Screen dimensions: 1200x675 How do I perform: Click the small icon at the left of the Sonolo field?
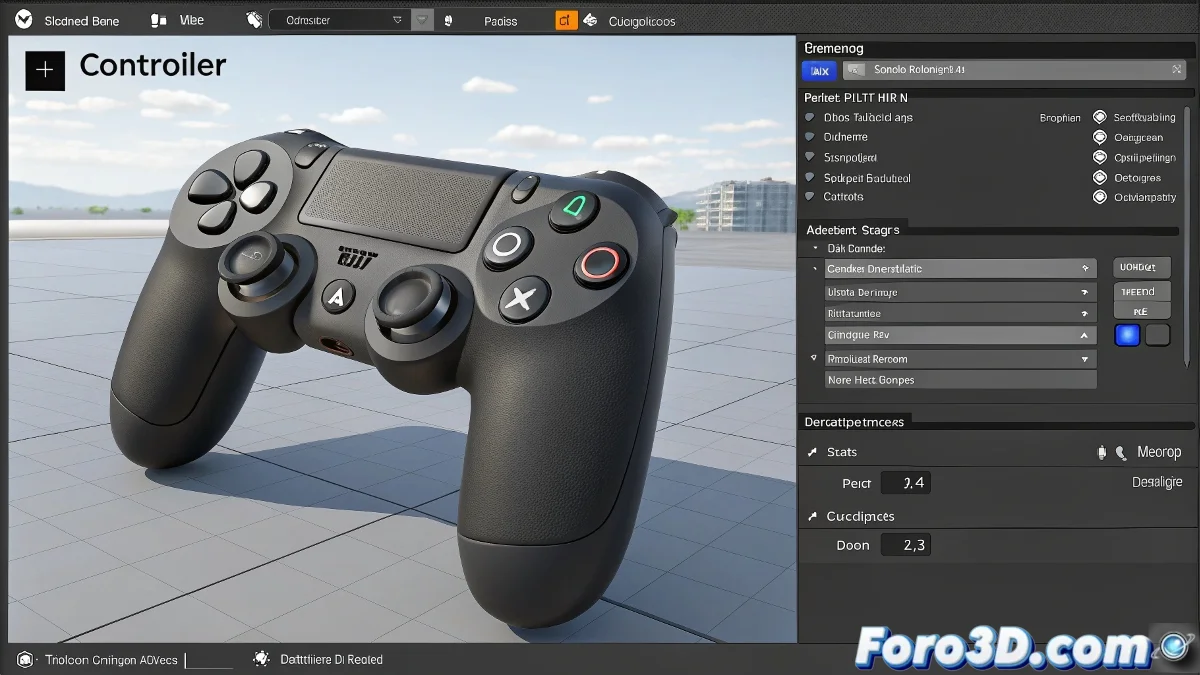tap(856, 70)
